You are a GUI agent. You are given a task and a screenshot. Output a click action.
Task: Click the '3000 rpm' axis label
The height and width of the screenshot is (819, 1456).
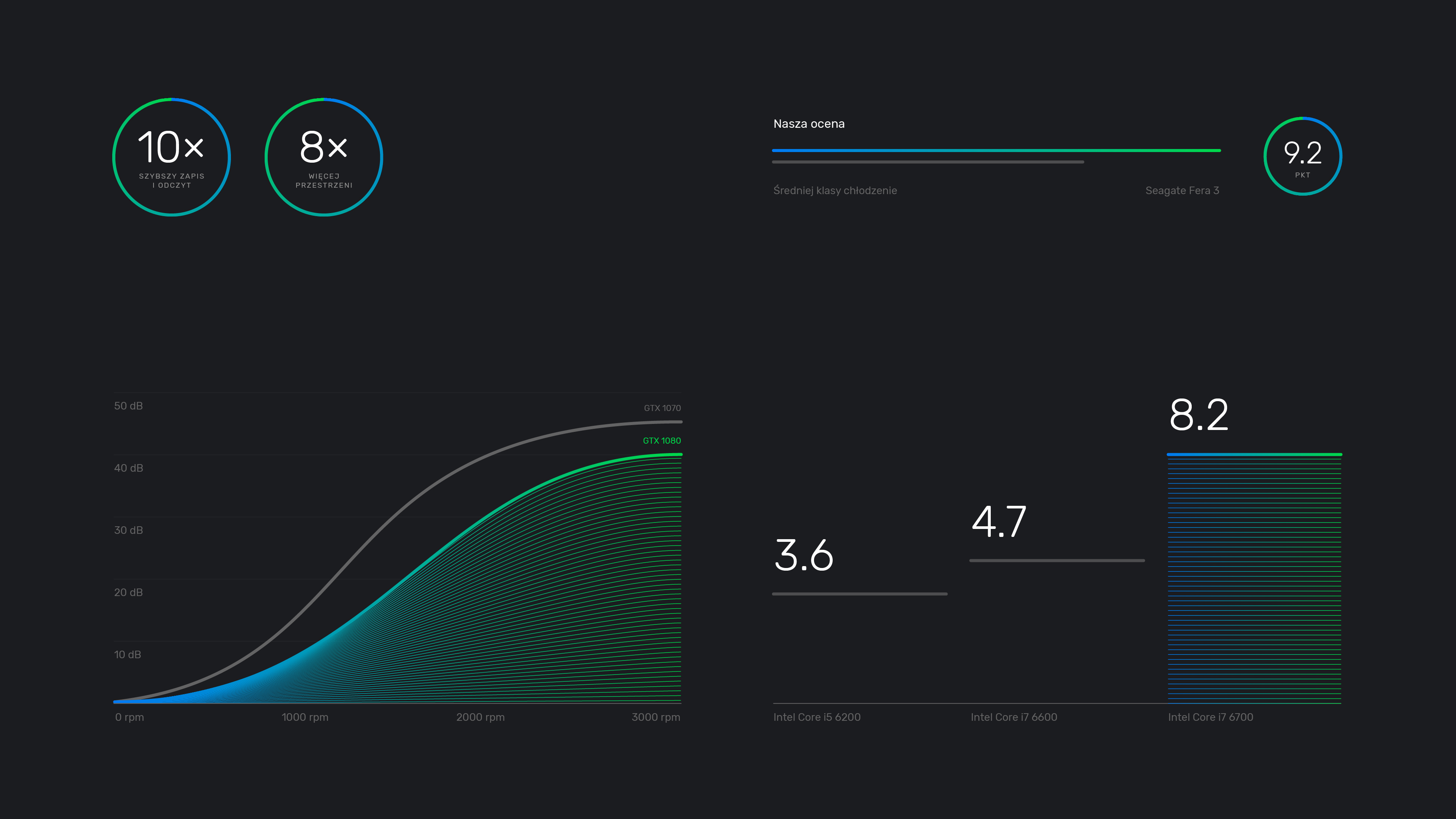[x=656, y=717]
